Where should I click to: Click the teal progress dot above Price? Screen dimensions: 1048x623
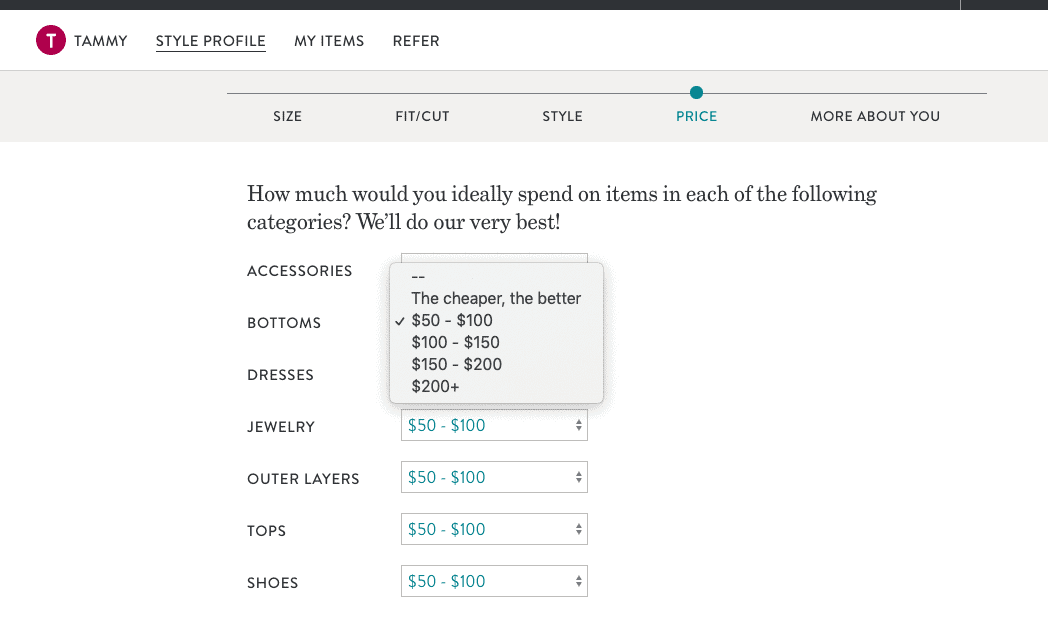[696, 92]
